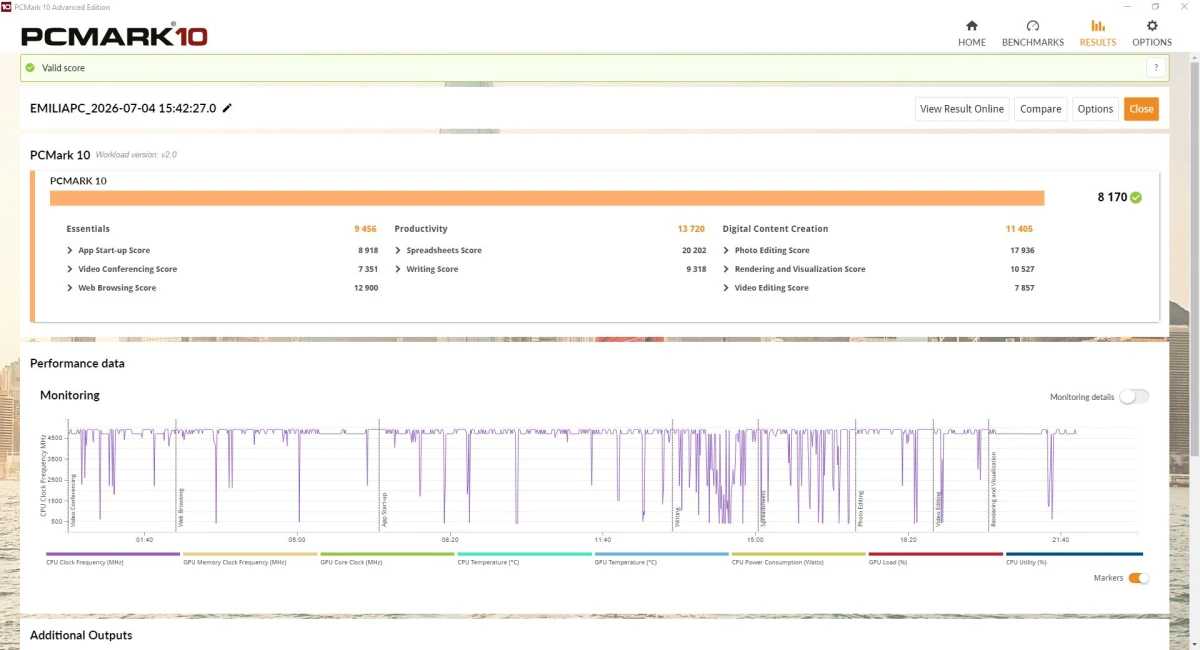Viewport: 1200px width, 650px height.
Task: Open Benchmarks gauge icon
Action: click(x=1033, y=26)
